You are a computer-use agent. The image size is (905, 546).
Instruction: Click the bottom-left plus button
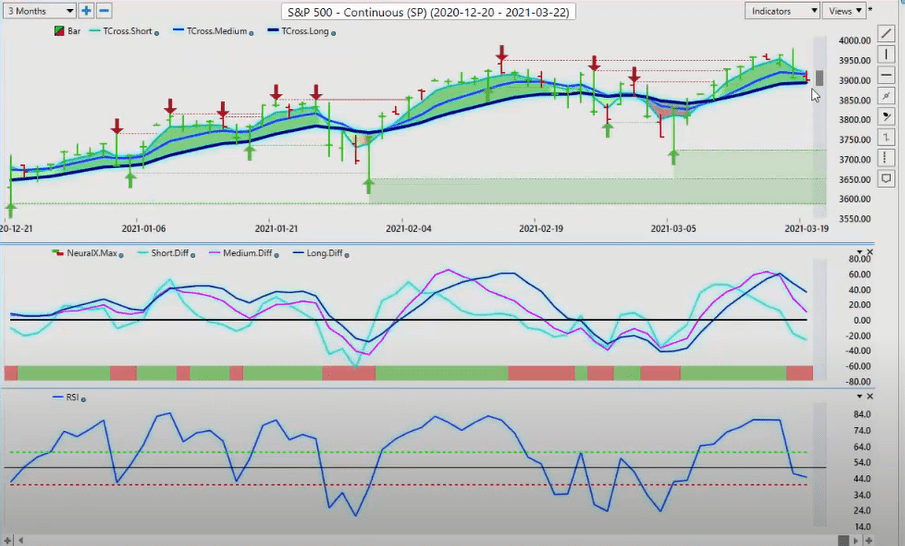tap(8, 541)
